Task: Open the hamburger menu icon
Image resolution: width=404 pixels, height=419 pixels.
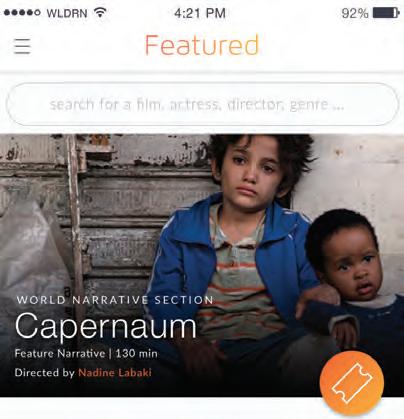Action: (22, 46)
